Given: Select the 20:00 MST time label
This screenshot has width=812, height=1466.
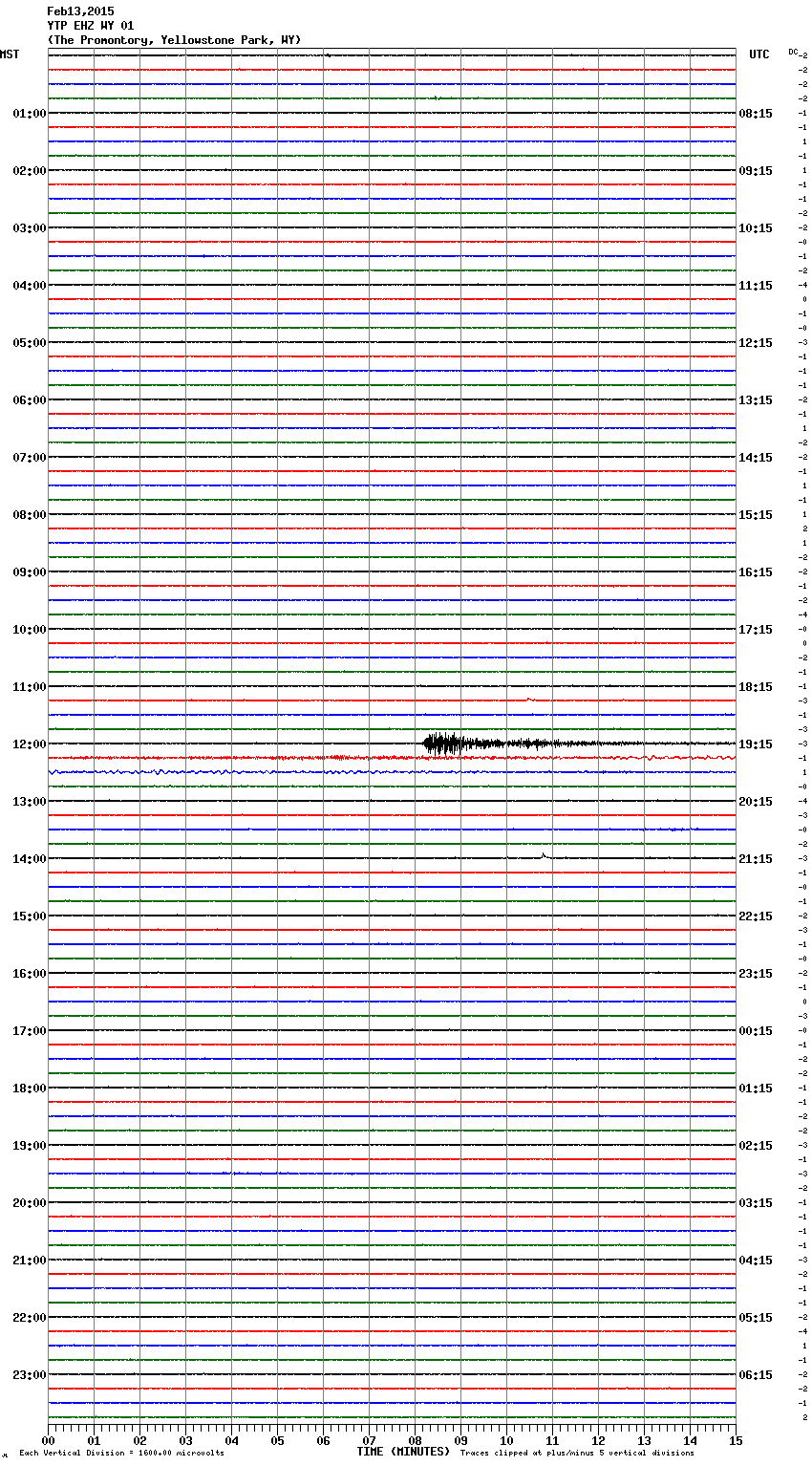Looking at the screenshot, I should [30, 1203].
